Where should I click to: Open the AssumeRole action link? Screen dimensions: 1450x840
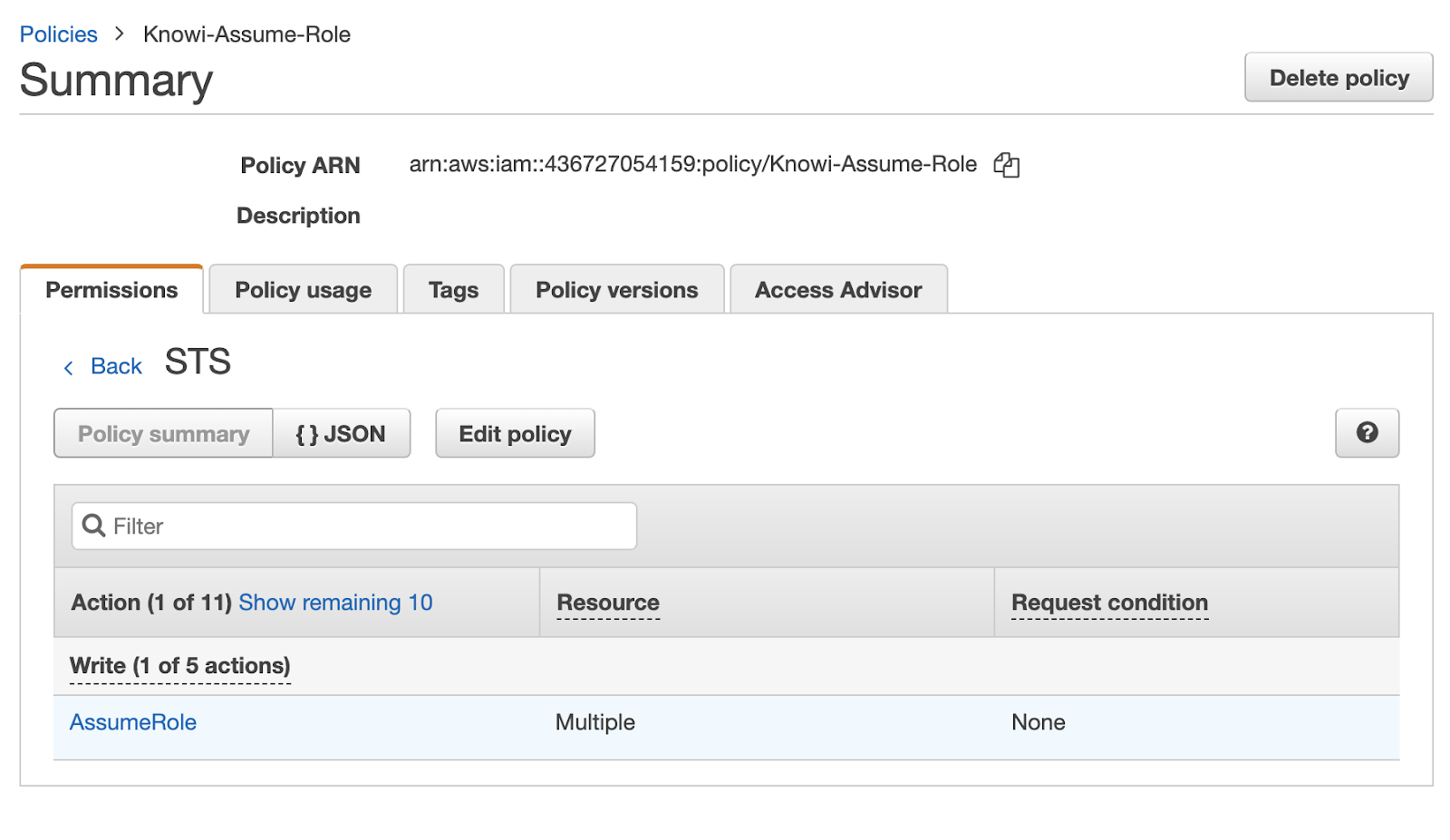tap(133, 722)
